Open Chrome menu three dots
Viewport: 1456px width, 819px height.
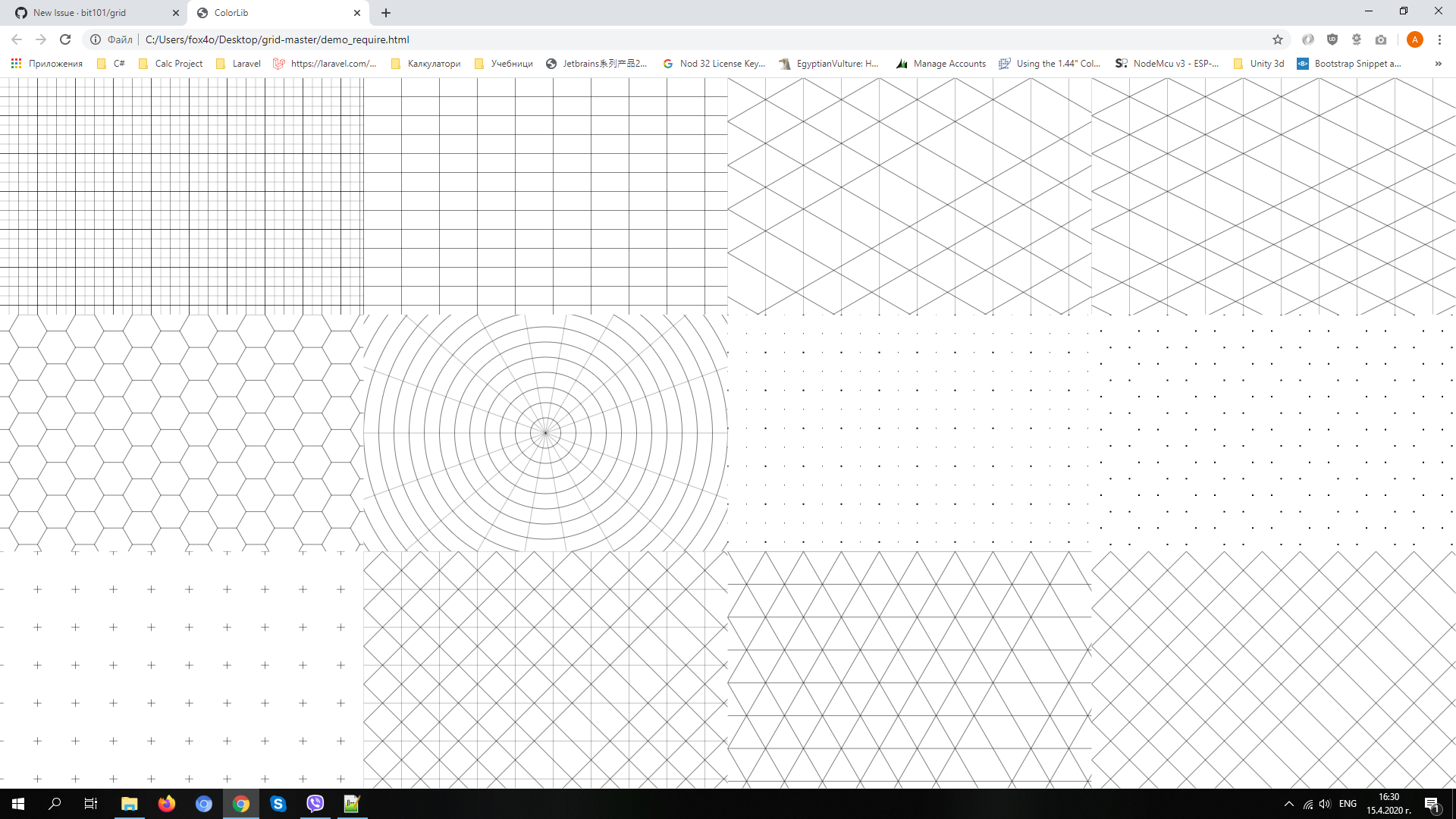point(1439,39)
